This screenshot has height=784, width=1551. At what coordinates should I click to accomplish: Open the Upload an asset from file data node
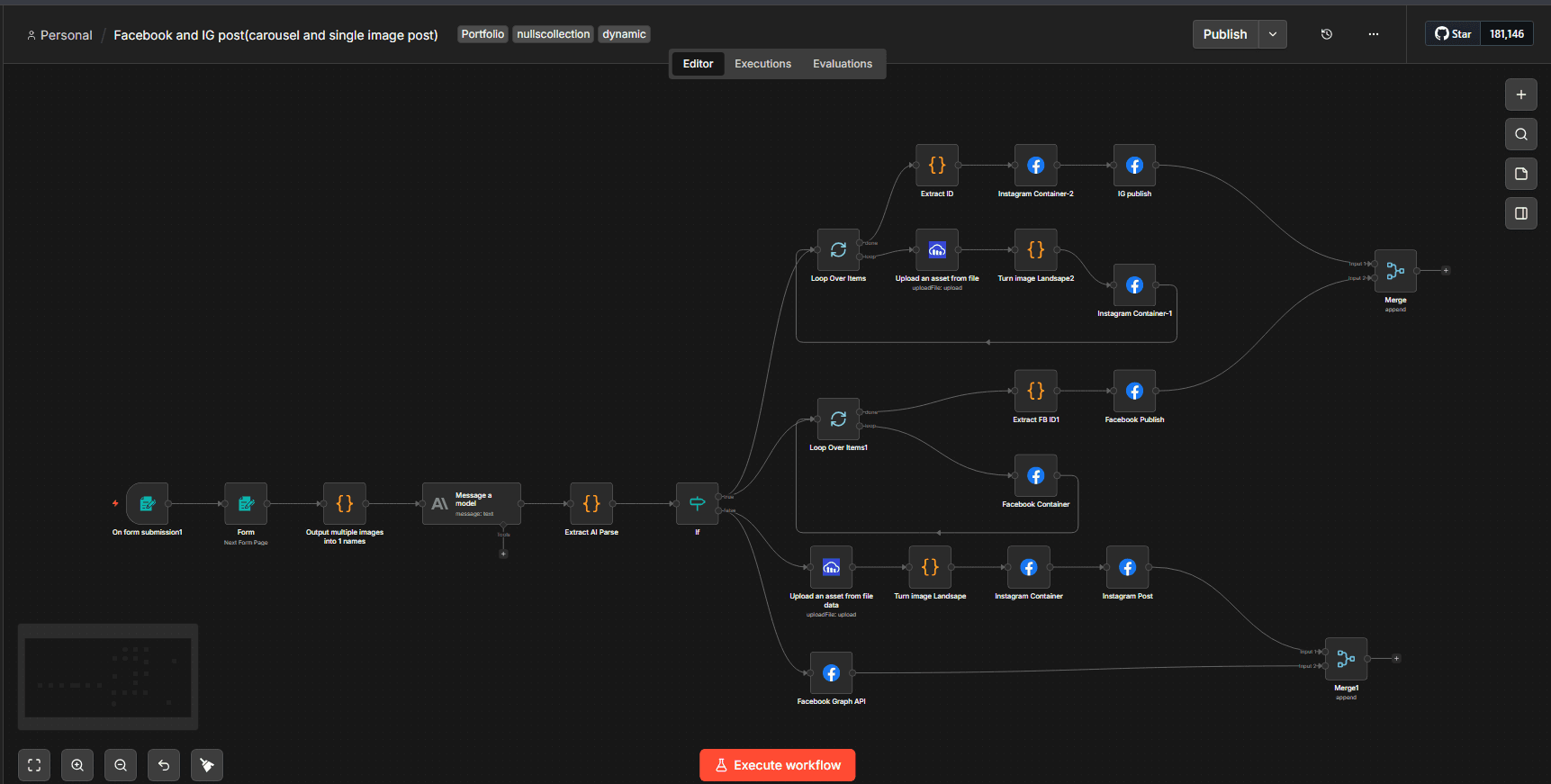click(x=832, y=568)
